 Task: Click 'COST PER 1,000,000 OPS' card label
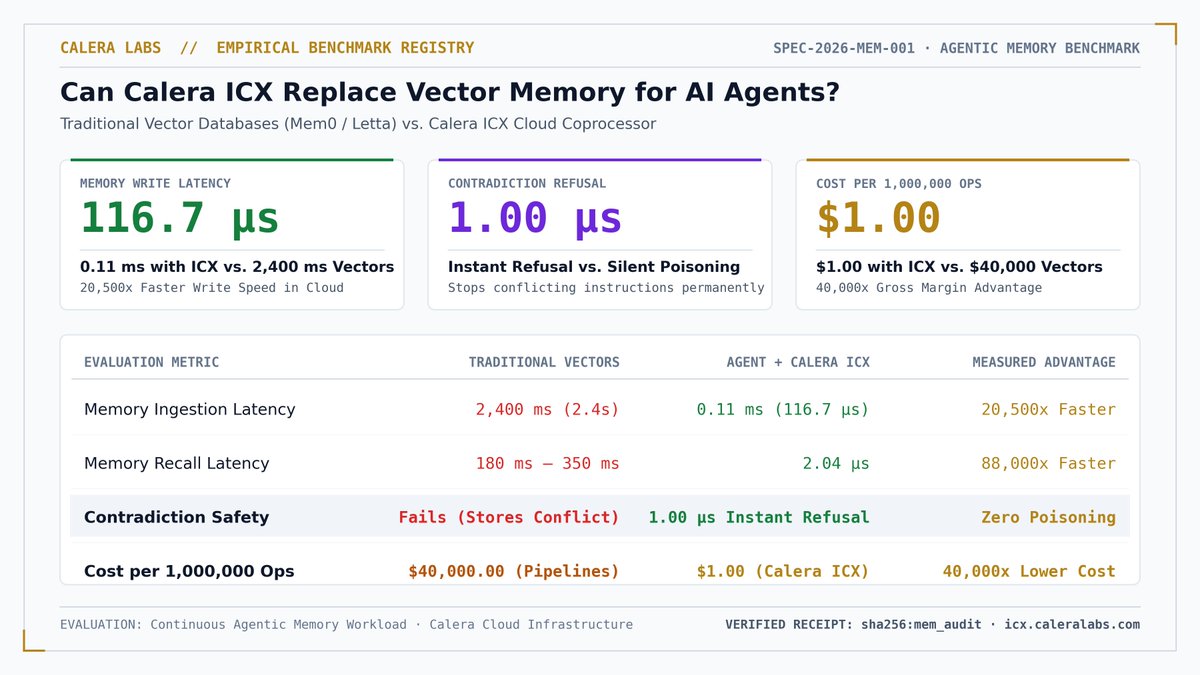pyautogui.click(x=899, y=184)
